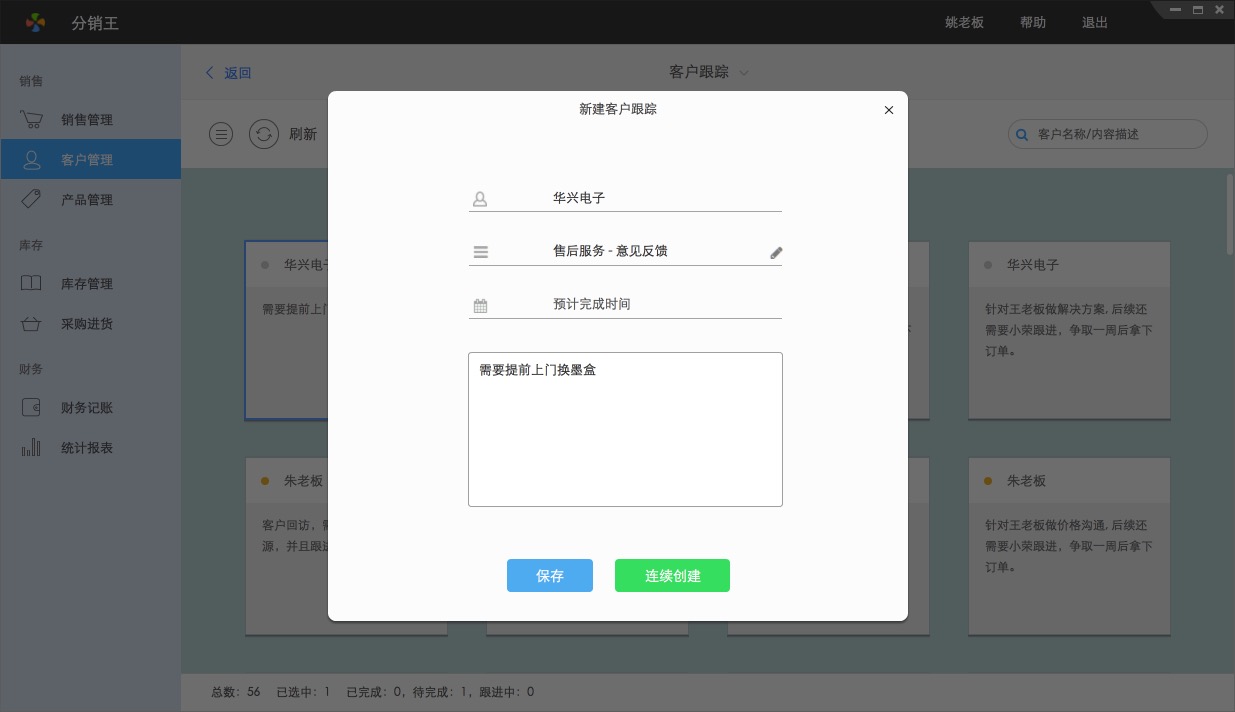
Task: Click the list icon beside 售后服务 - 意见反馈
Action: click(481, 252)
